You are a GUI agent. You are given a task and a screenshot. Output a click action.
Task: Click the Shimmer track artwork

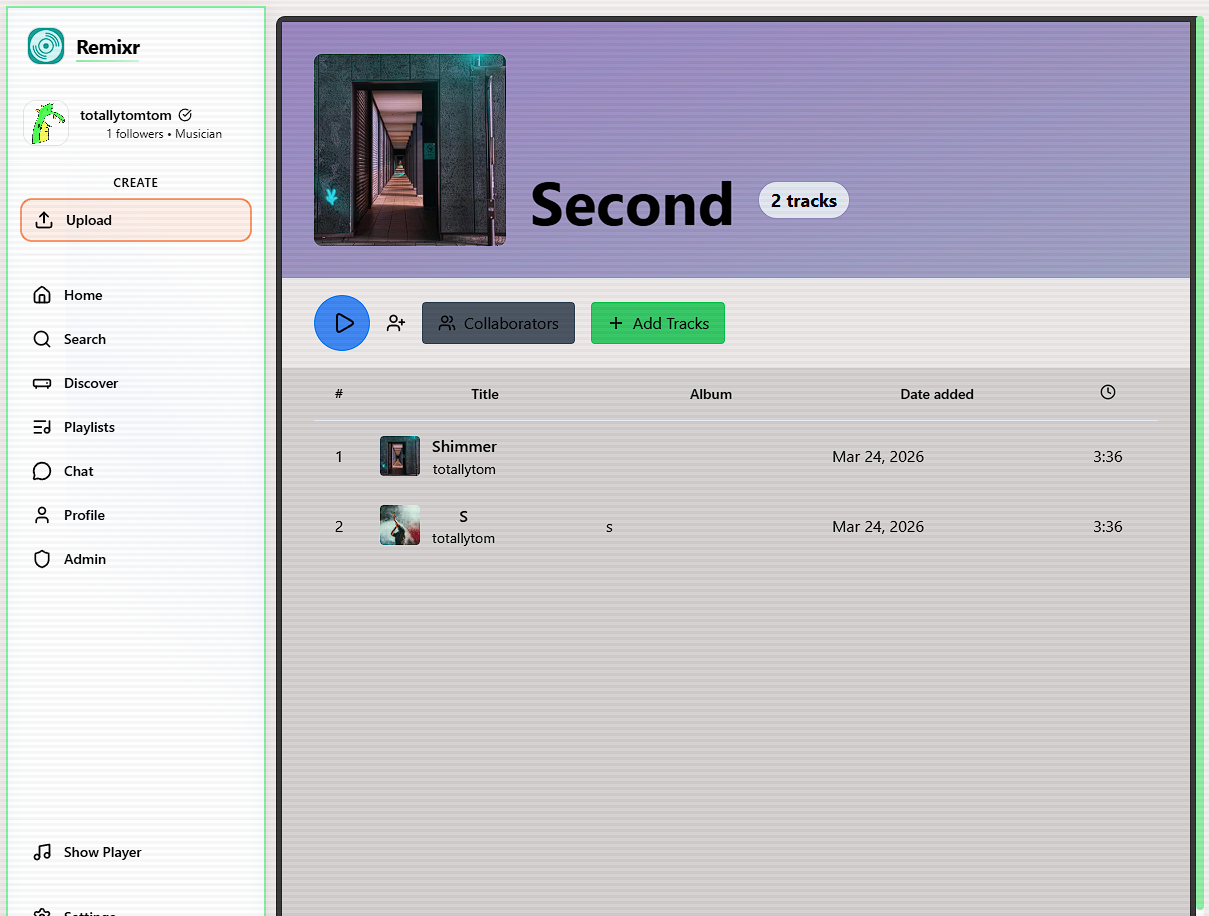click(399, 456)
